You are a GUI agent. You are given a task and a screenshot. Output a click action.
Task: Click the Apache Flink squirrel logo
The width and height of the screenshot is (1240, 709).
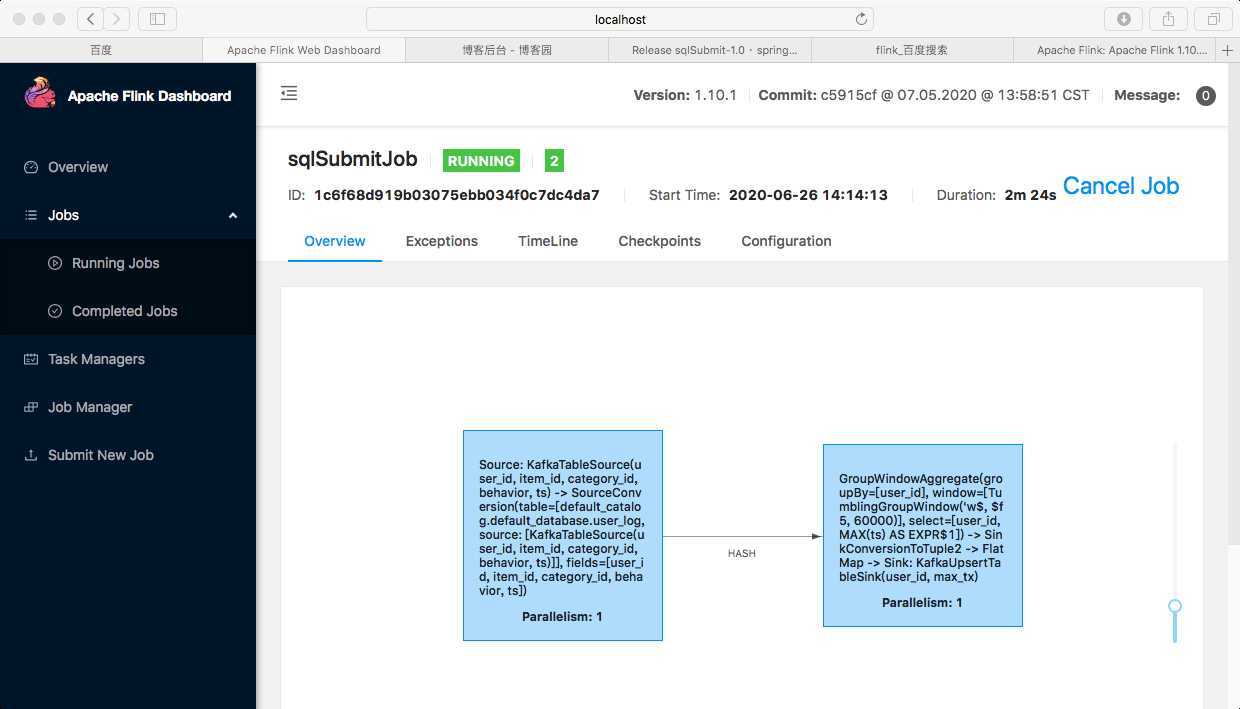(40, 94)
